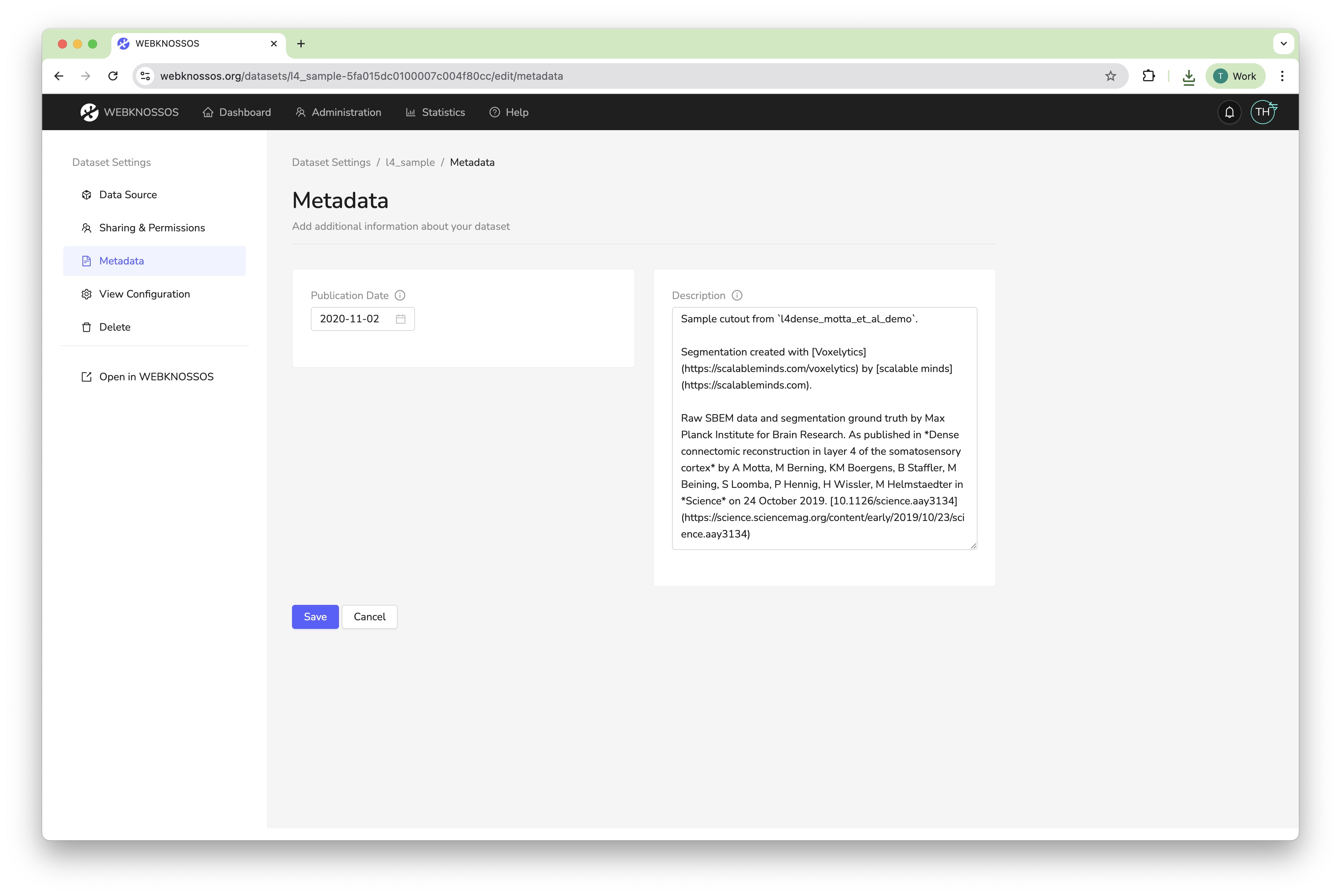The width and height of the screenshot is (1341, 896).
Task: Click the Publication Date info icon
Action: click(400, 295)
